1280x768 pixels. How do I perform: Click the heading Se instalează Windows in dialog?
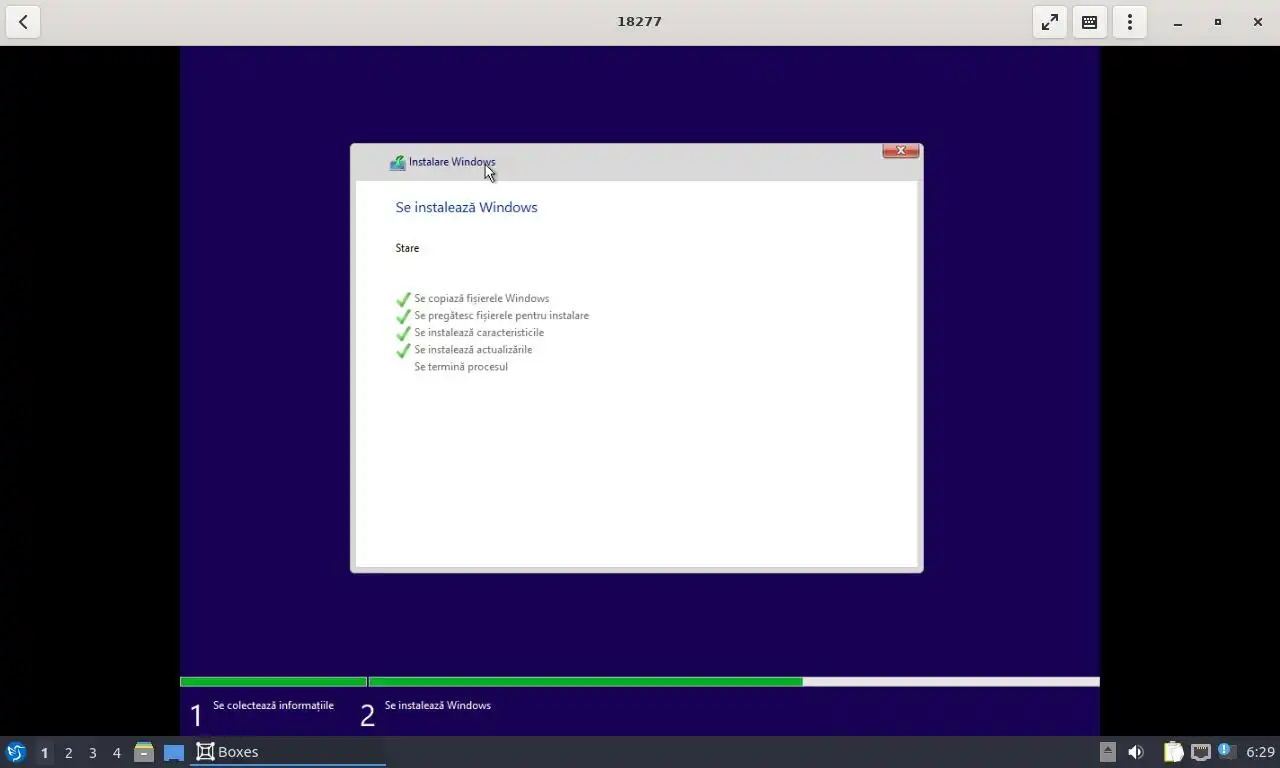tap(466, 207)
